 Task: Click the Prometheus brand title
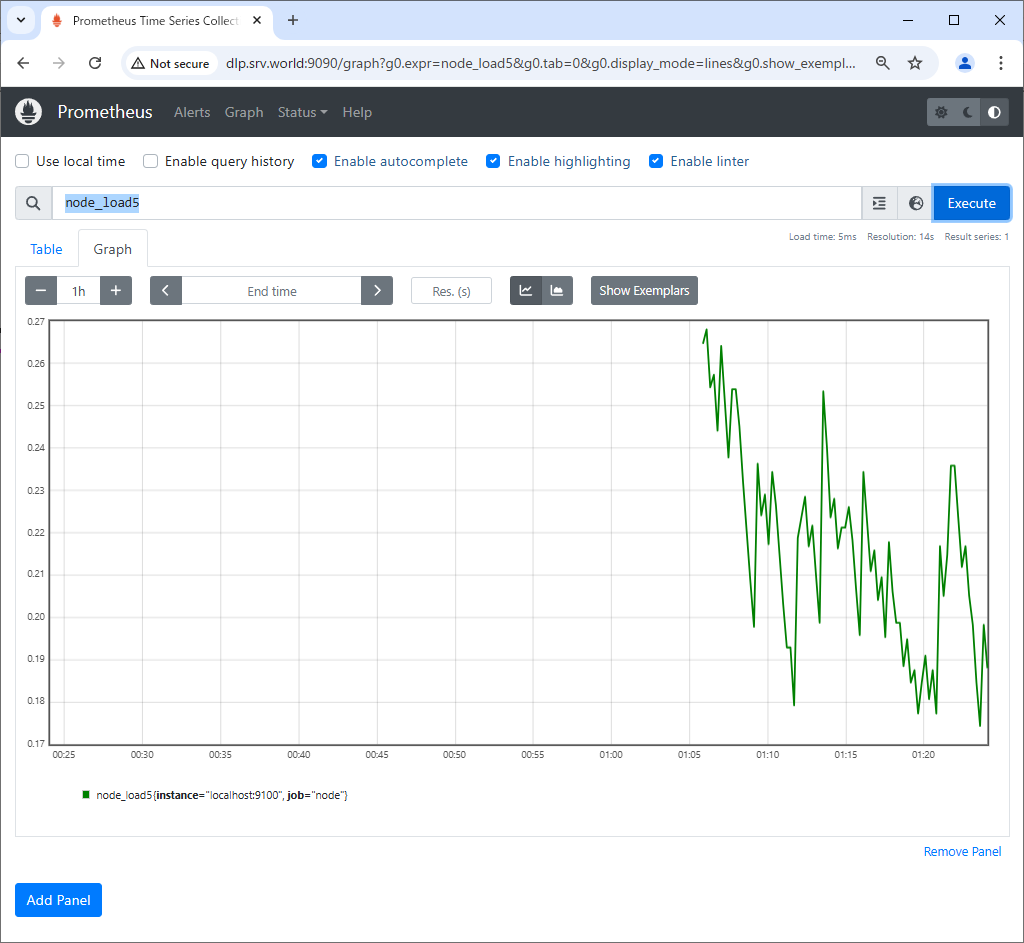104,112
